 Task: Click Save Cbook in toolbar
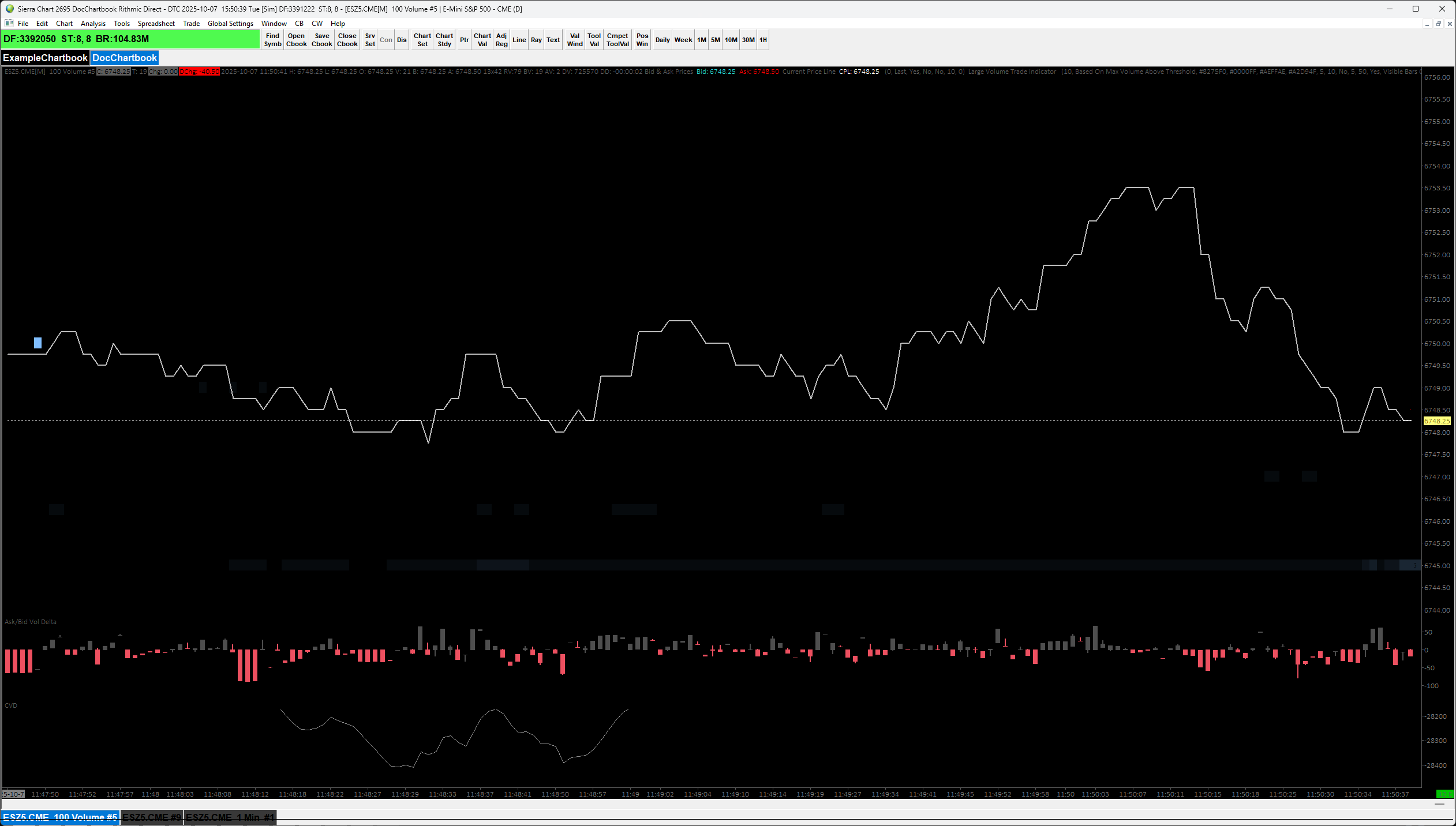(321, 40)
